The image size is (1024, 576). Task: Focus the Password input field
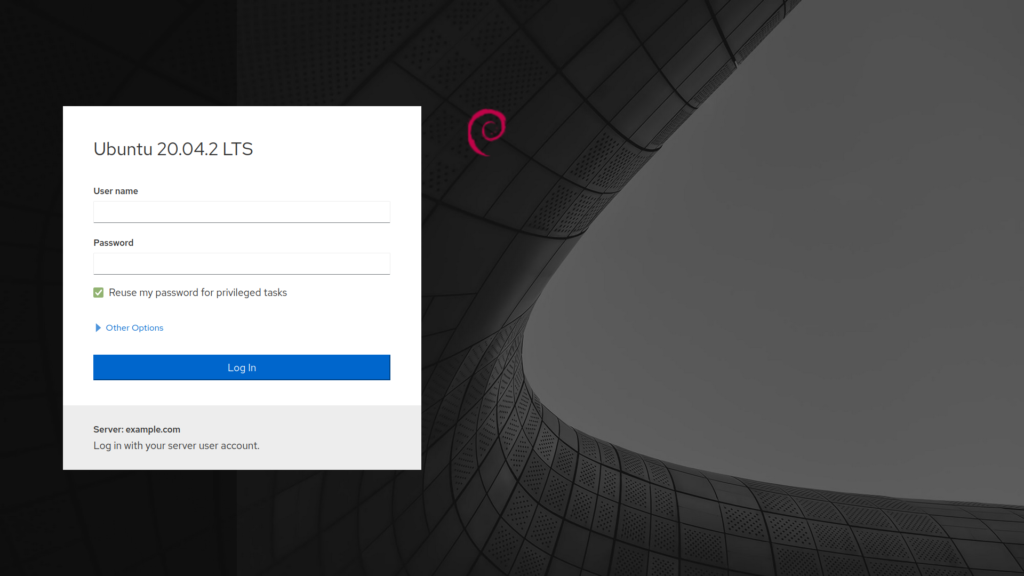242,263
